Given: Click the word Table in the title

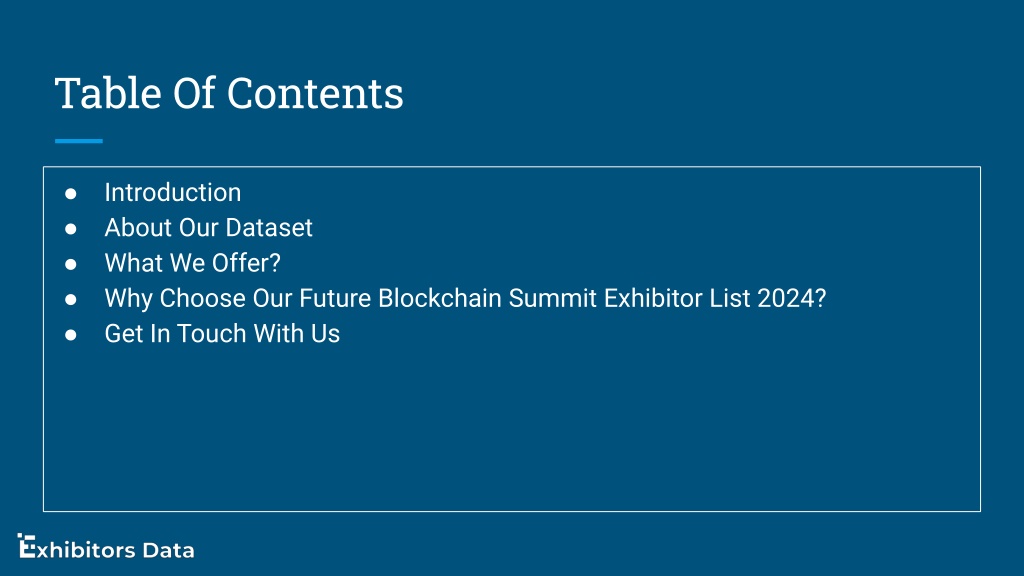Looking at the screenshot, I should coord(108,93).
